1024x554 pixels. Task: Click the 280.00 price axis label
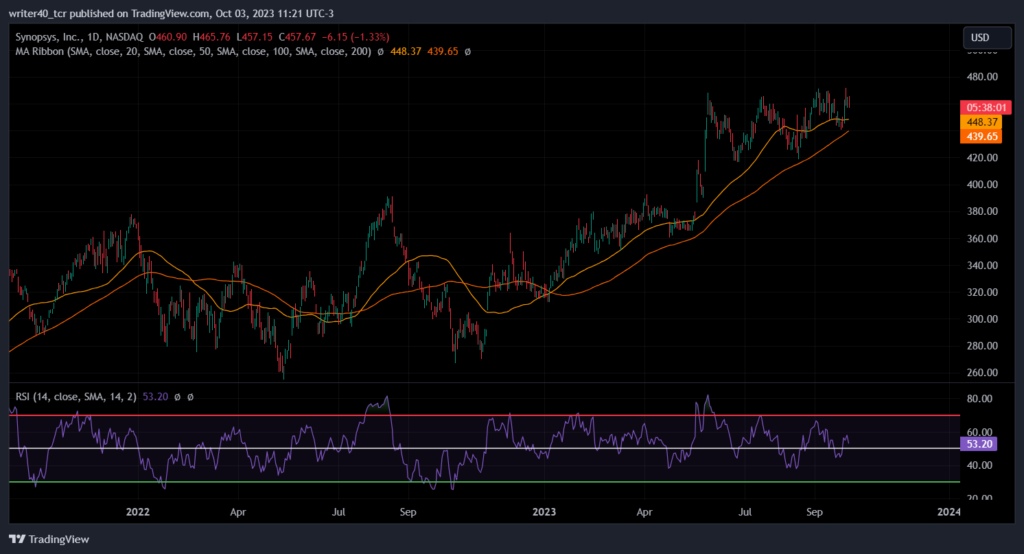pyautogui.click(x=982, y=346)
